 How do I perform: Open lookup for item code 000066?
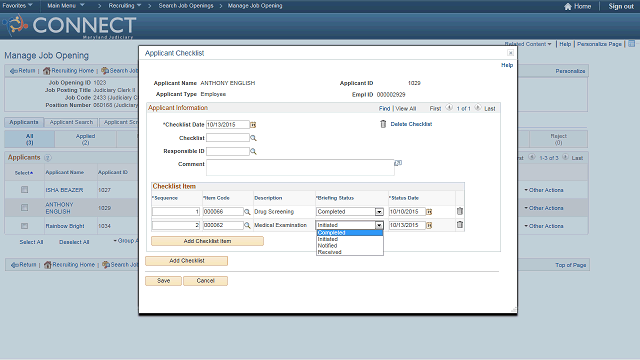(247, 212)
